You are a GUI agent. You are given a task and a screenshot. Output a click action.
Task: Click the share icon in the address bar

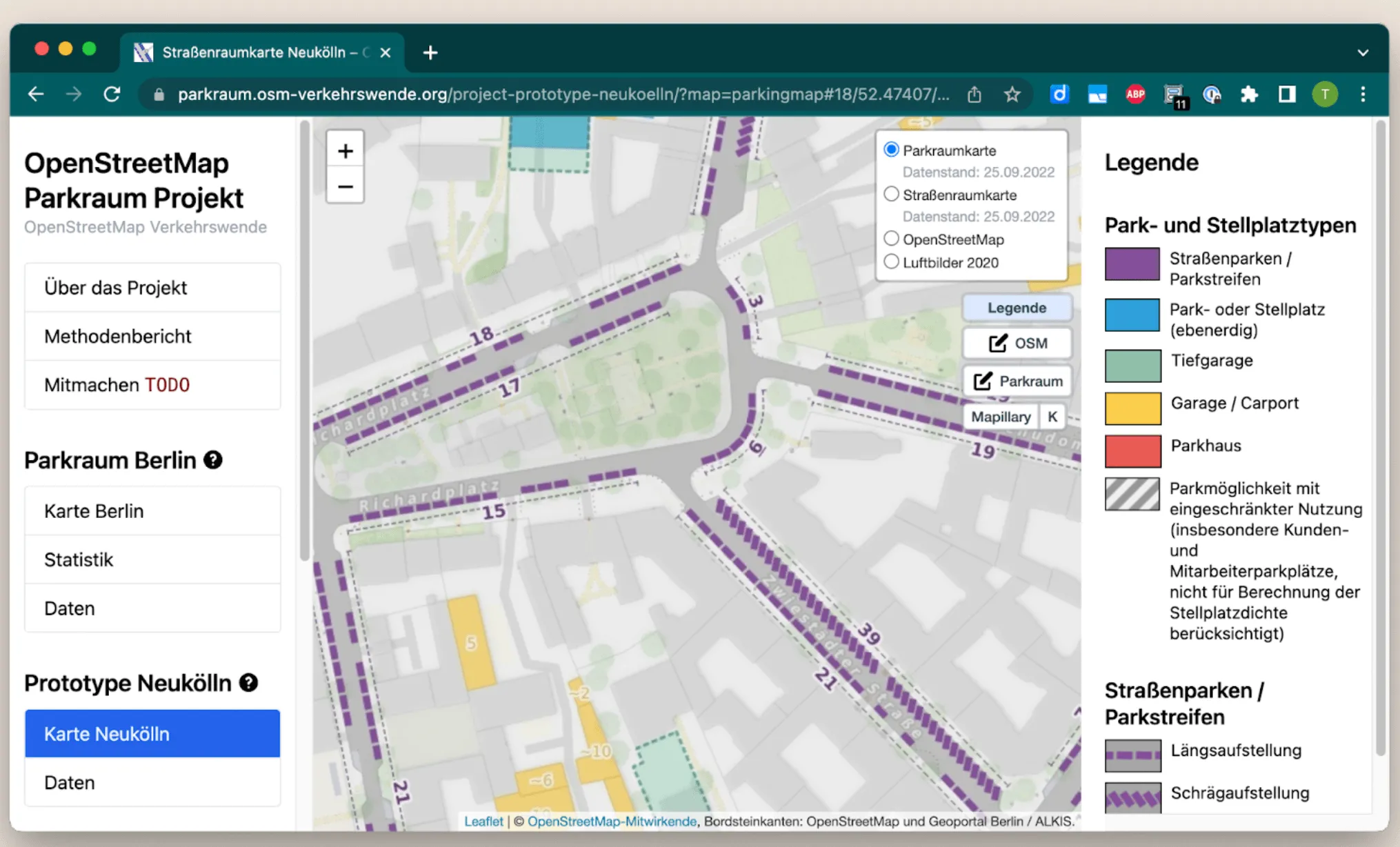[x=974, y=94]
